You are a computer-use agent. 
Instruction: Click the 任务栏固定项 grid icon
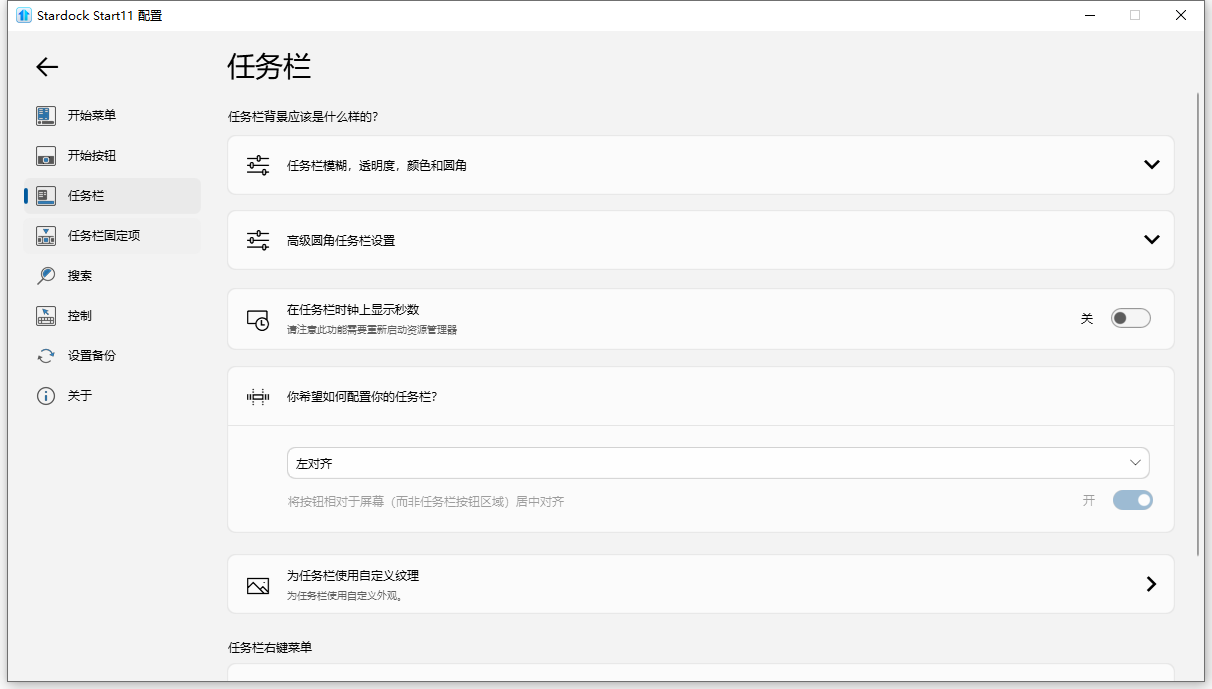tap(45, 235)
